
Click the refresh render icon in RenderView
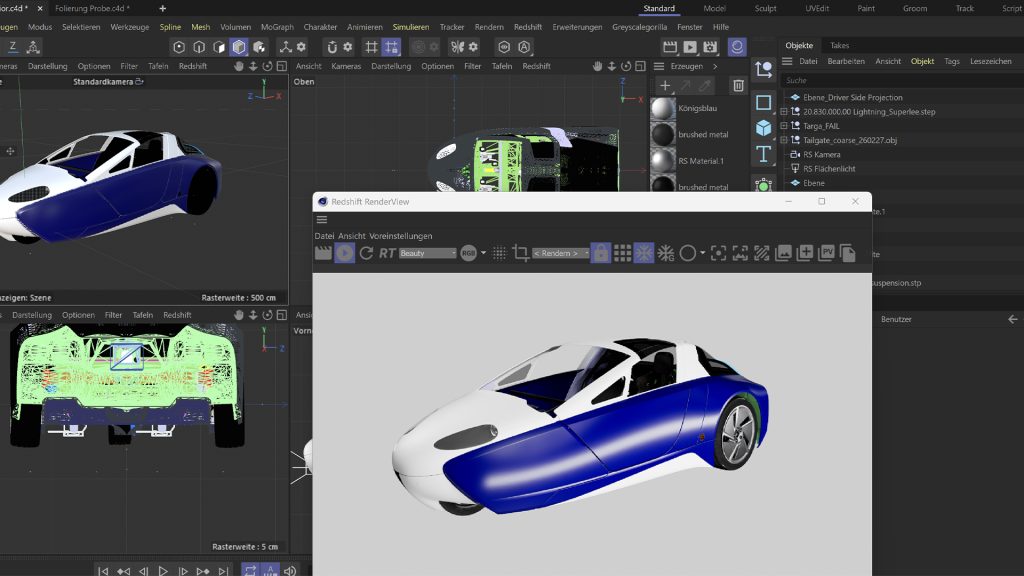(366, 253)
